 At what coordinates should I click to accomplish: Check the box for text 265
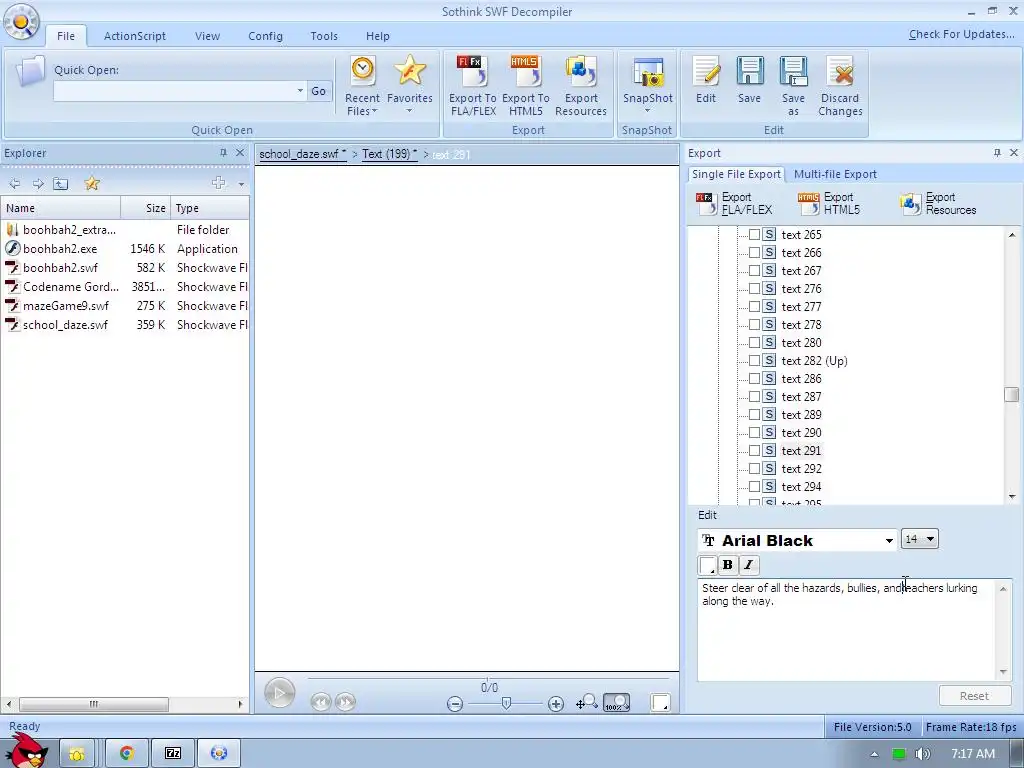coord(754,234)
